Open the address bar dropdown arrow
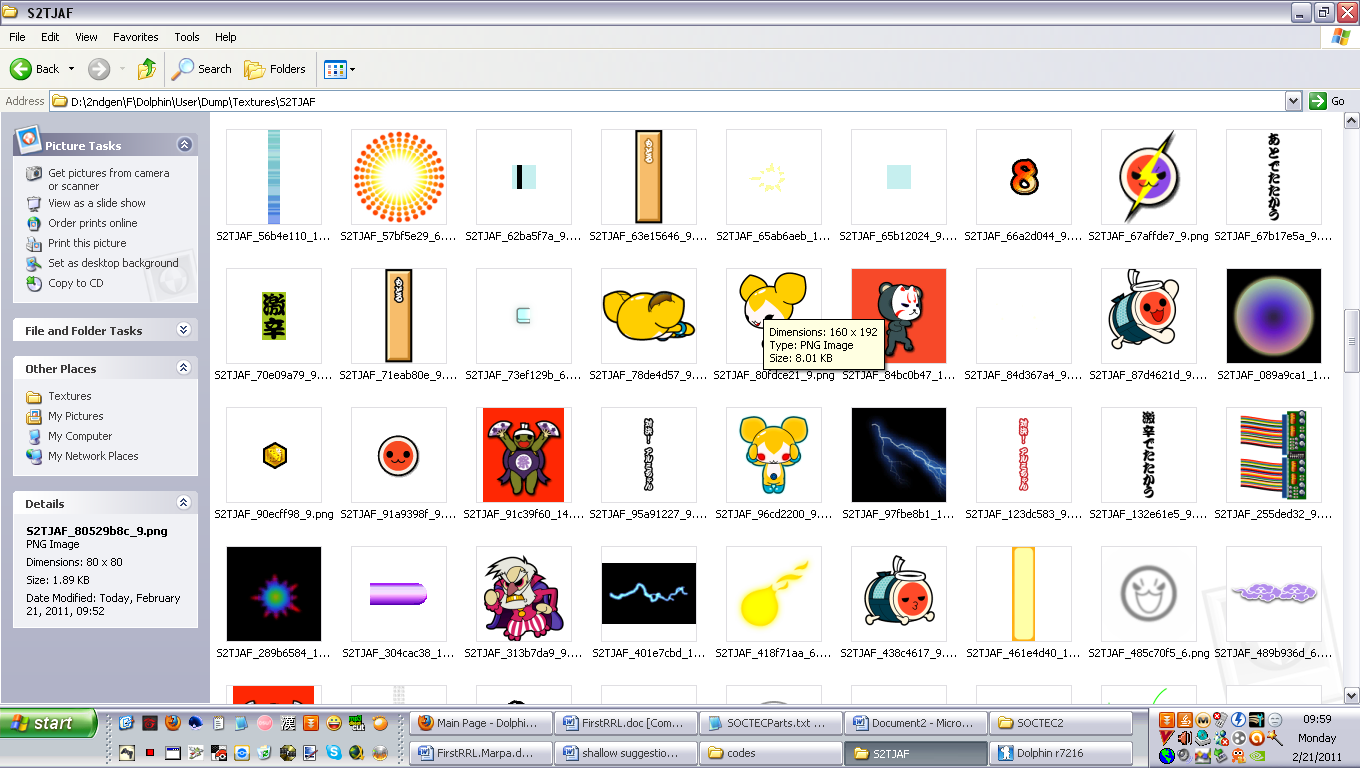 1293,101
